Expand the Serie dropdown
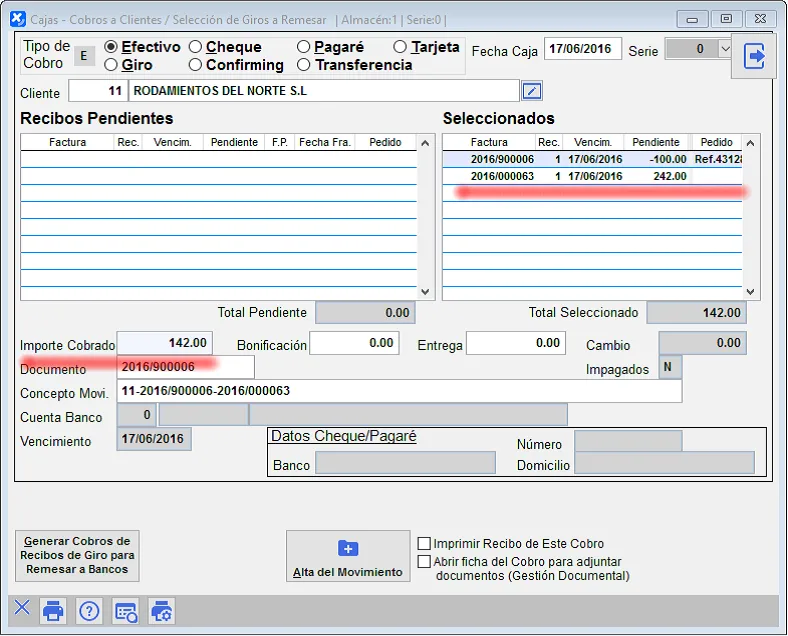This screenshot has width=788, height=636. point(725,49)
